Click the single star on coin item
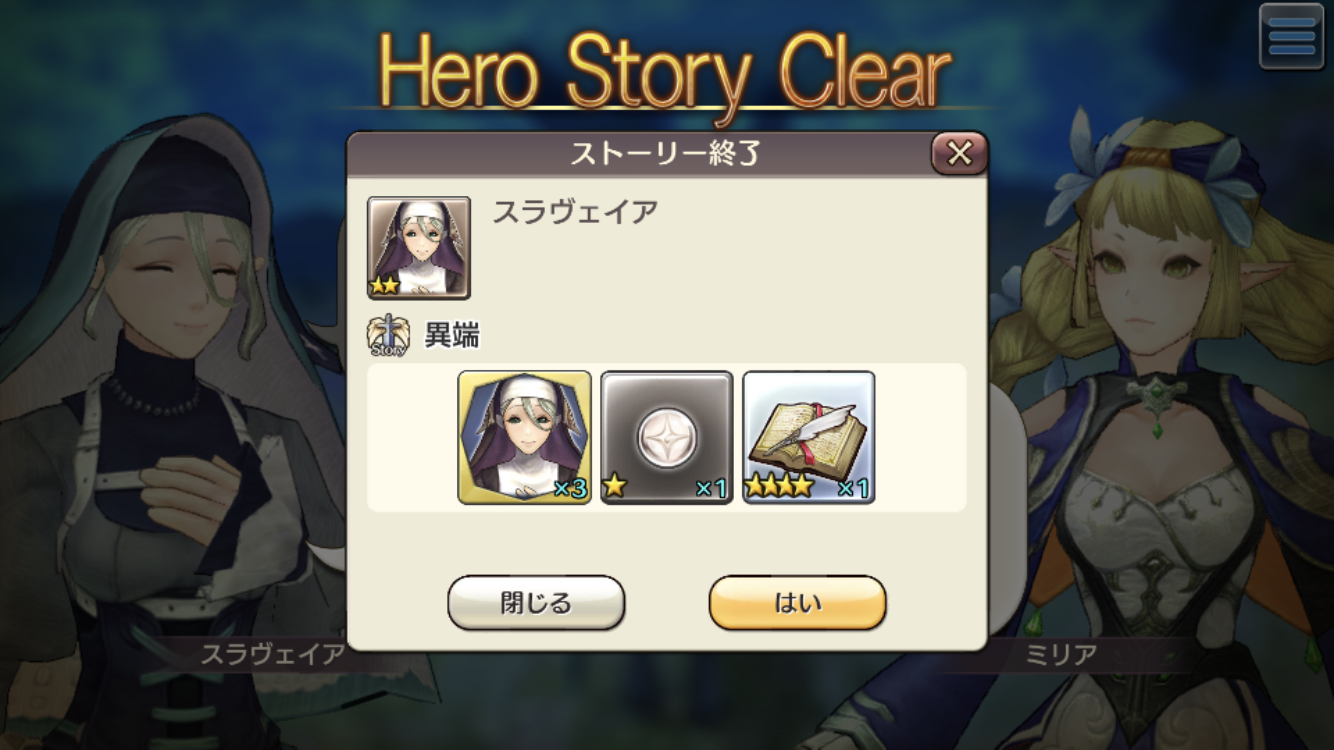This screenshot has height=750, width=1334. [615, 488]
